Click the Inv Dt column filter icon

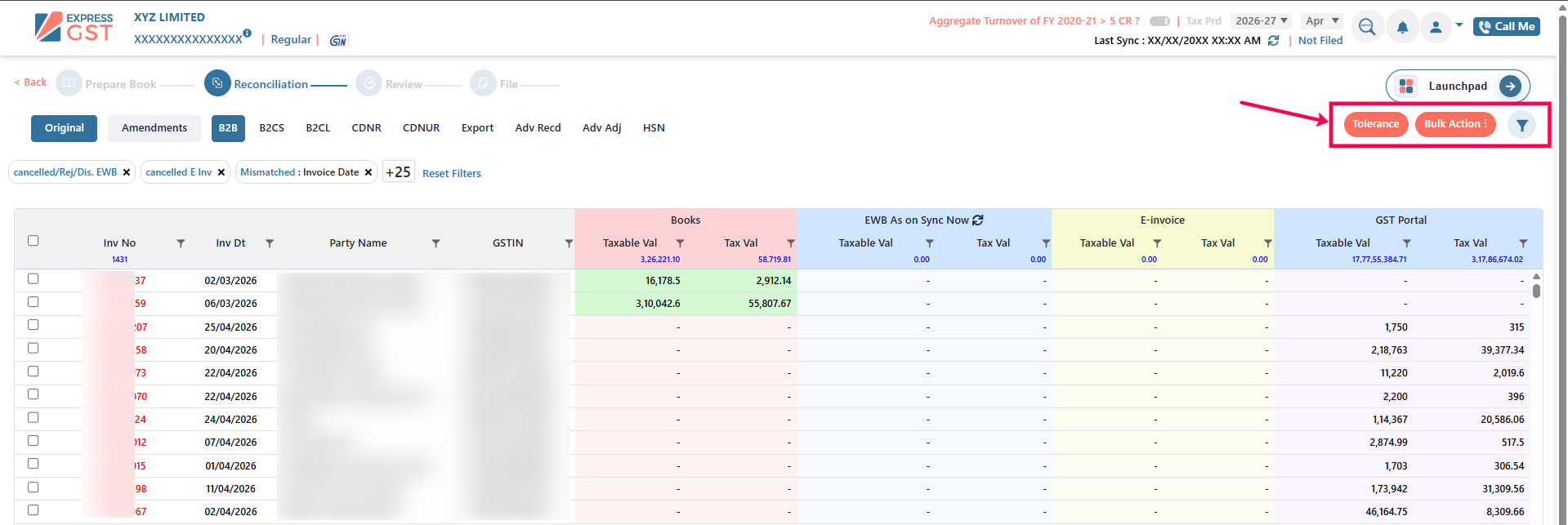click(x=270, y=243)
